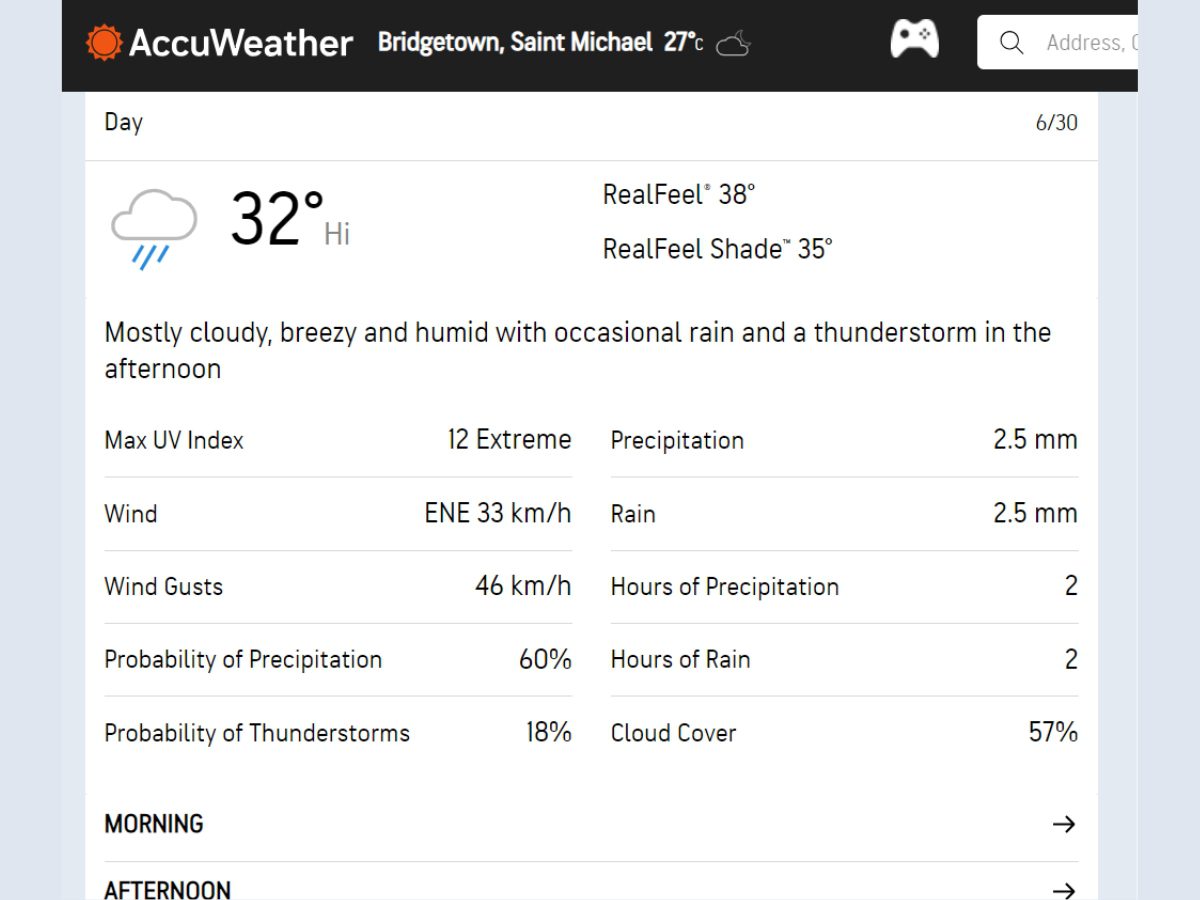The image size is (1200, 900).
Task: Click the Cloud Cover 57% value
Action: tap(1052, 732)
